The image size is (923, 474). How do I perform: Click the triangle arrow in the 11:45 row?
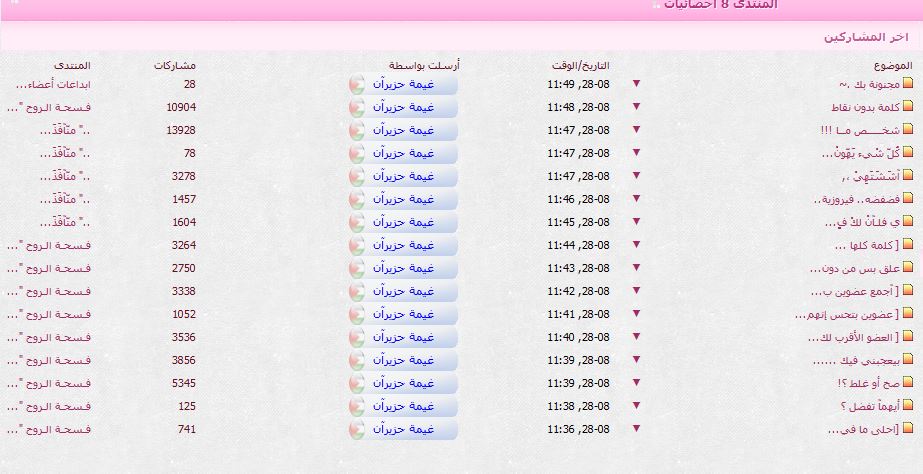(x=635, y=223)
